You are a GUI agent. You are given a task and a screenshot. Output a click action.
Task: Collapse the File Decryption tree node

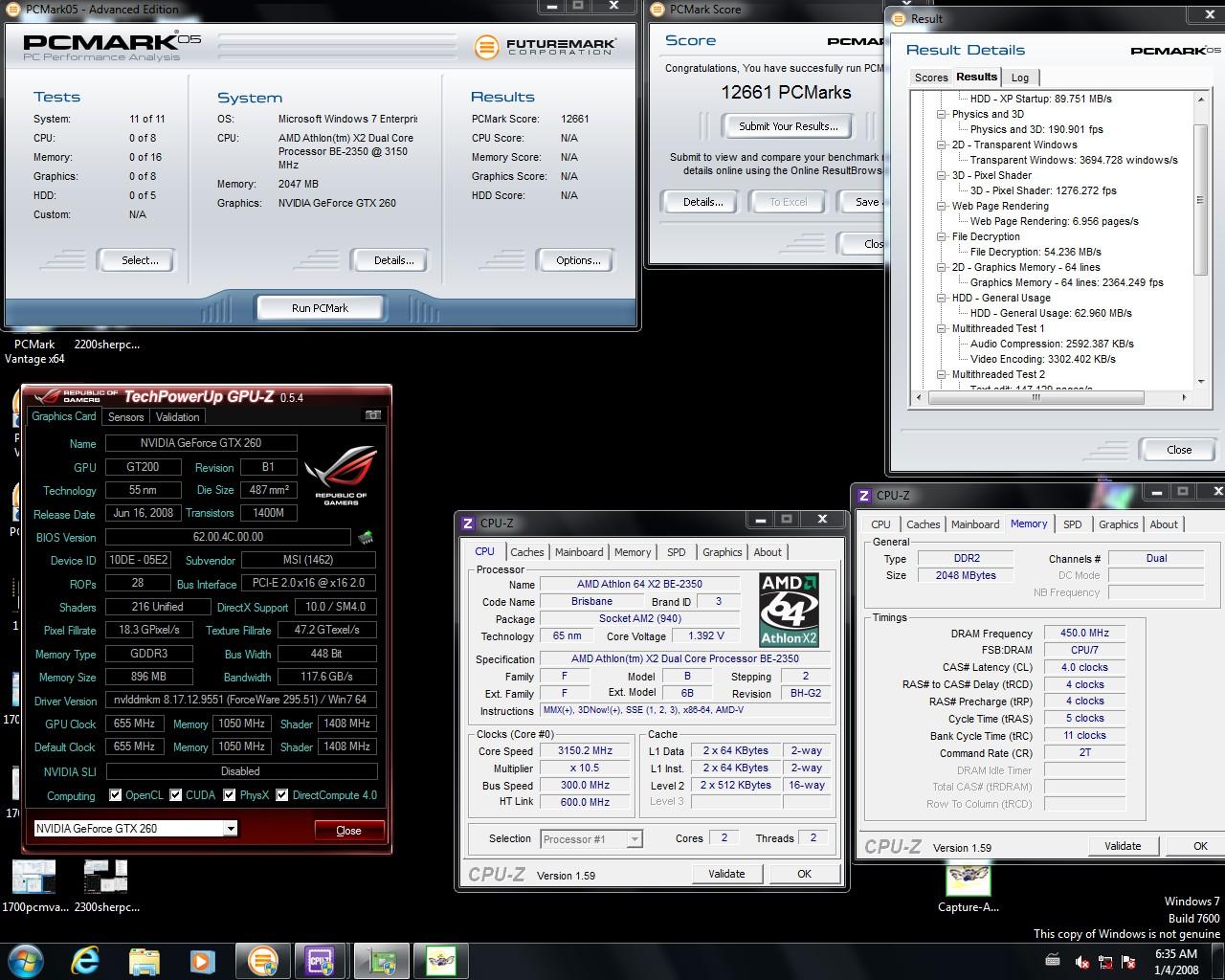[x=942, y=236]
